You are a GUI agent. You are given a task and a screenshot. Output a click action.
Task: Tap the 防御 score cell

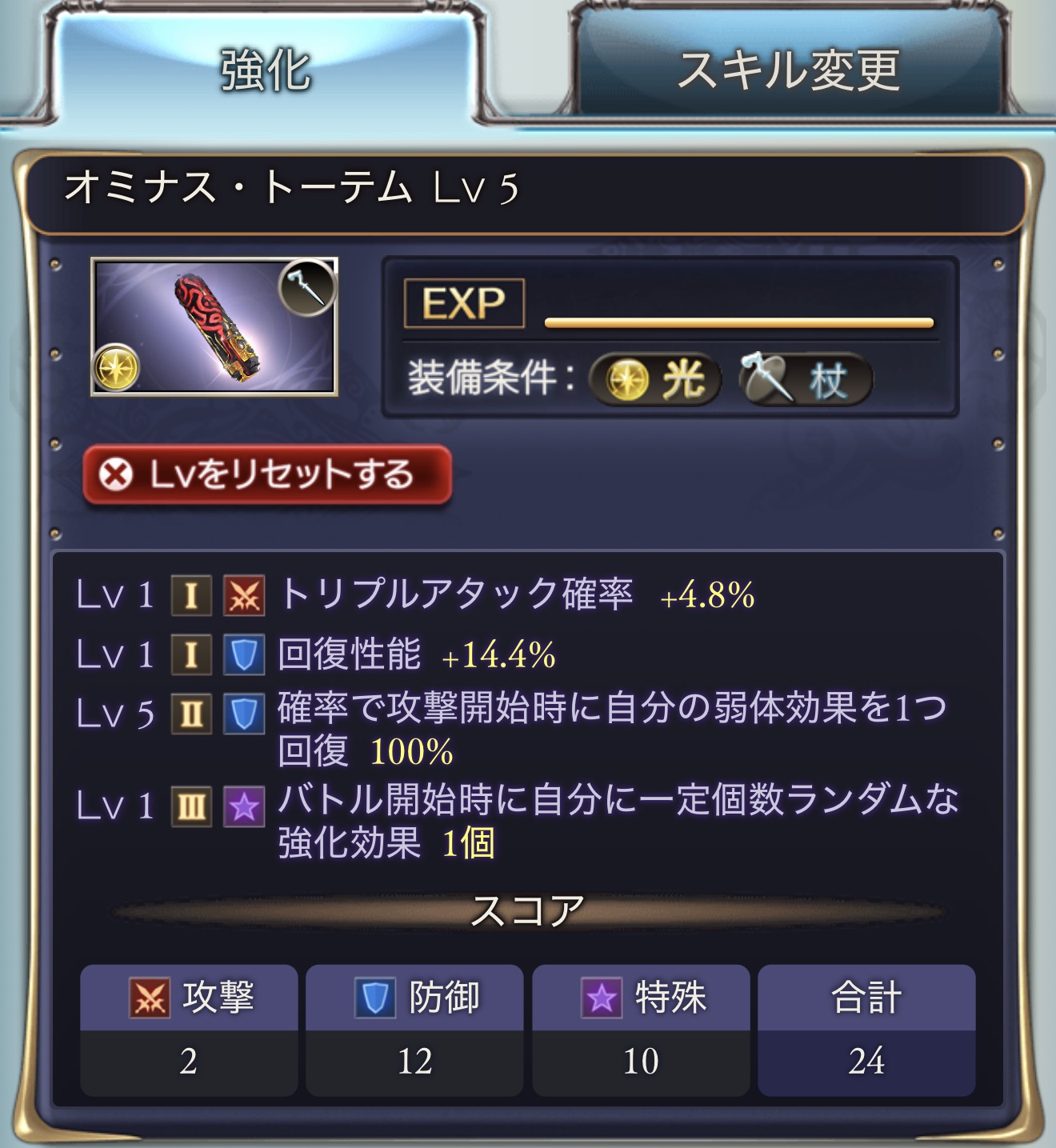tap(414, 1030)
